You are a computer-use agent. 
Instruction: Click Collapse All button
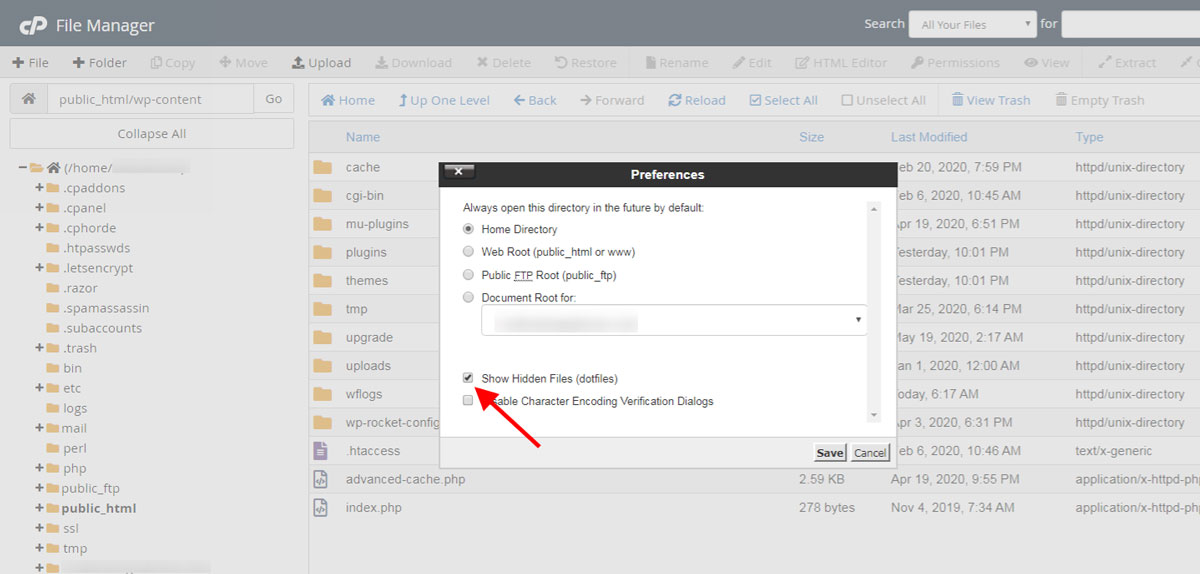point(152,134)
